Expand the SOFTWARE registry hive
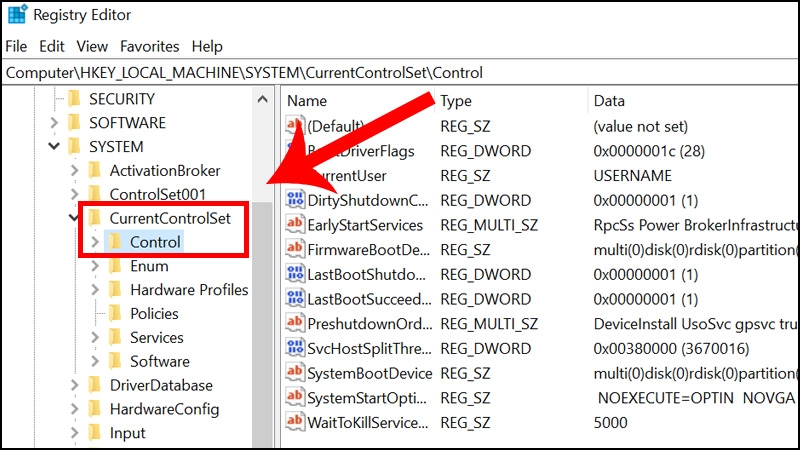This screenshot has width=800, height=450. tap(54, 122)
